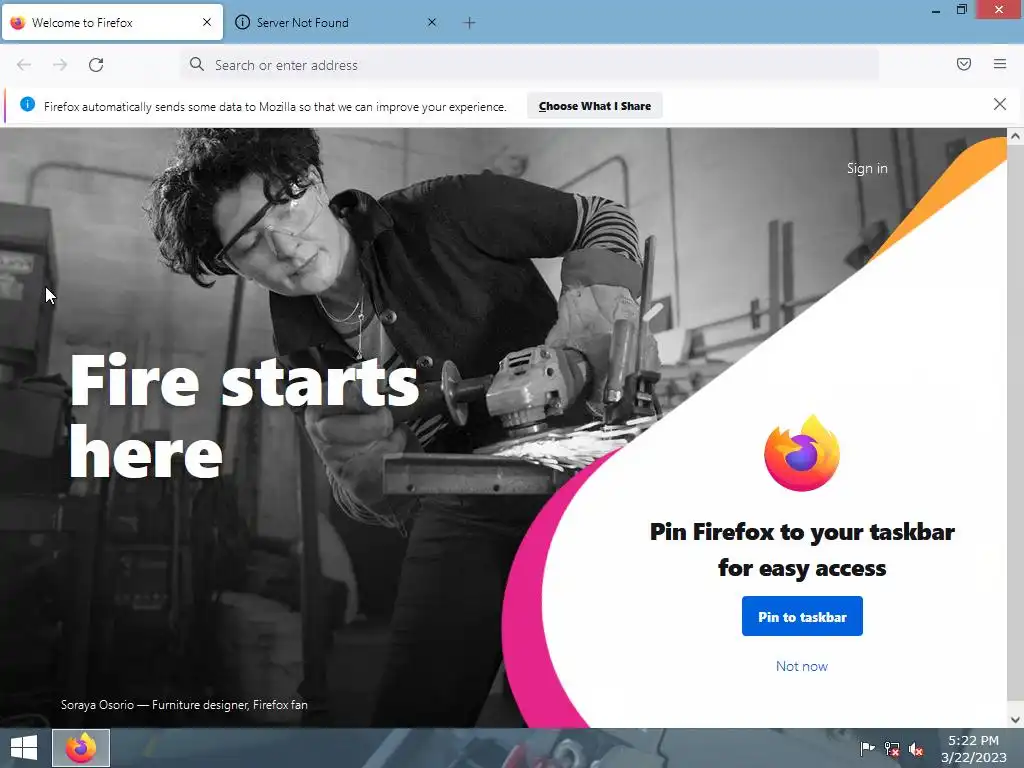
Task: Click the Pin to taskbar button
Action: 802,616
